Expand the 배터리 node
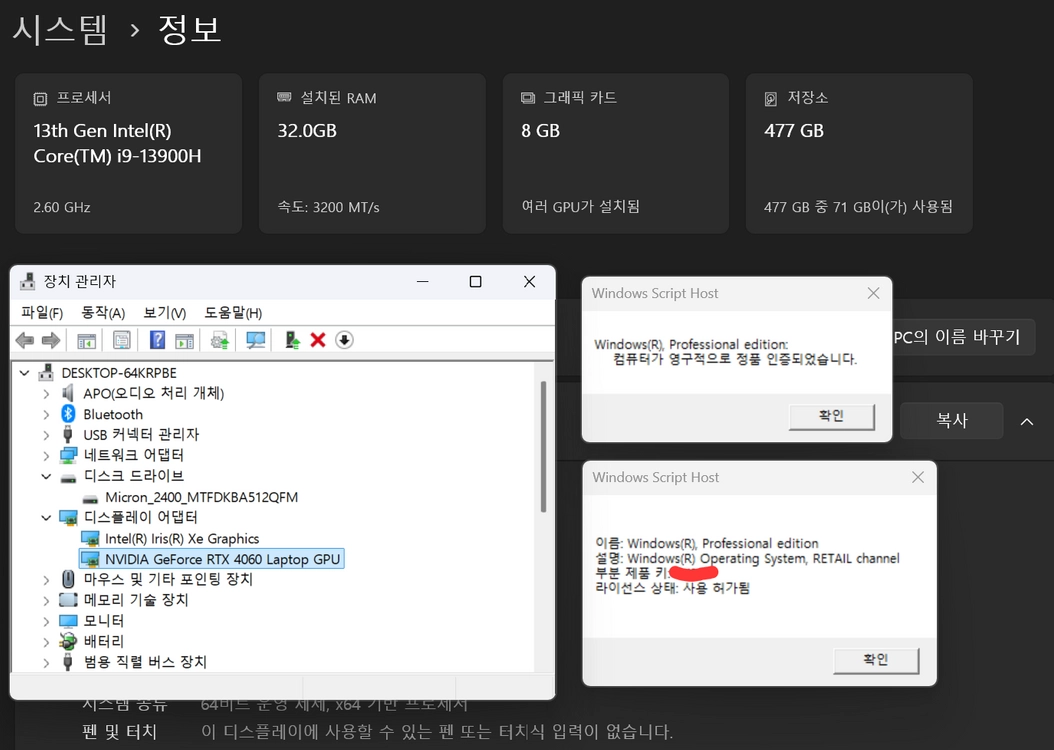 [46, 642]
